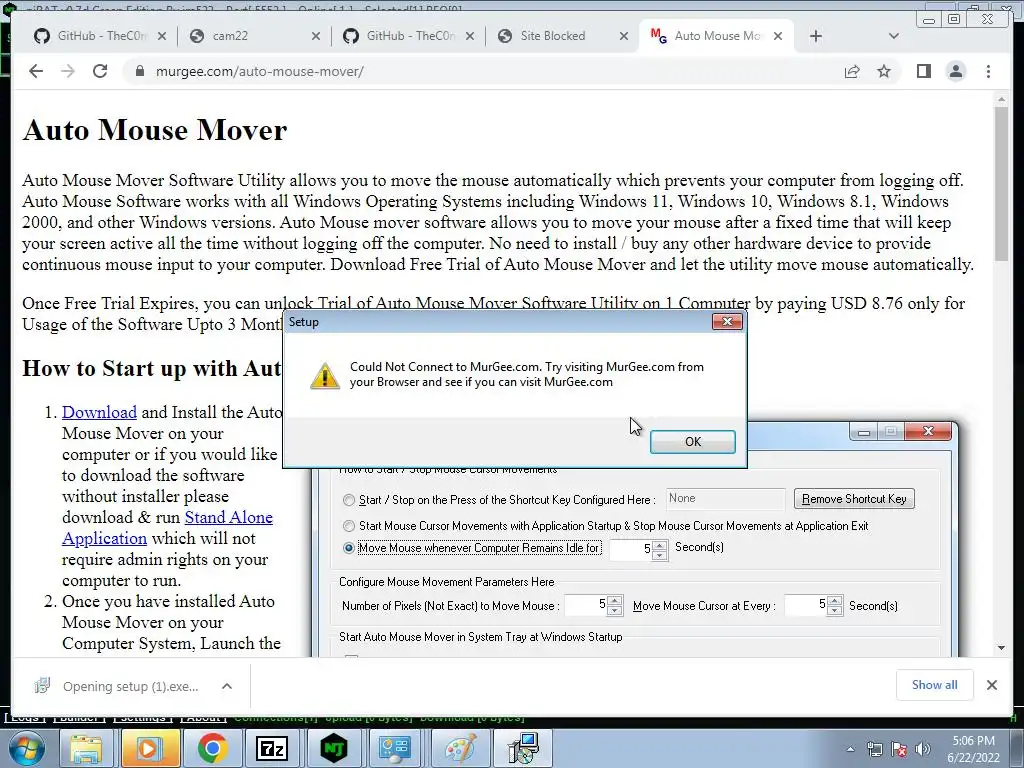The image size is (1024, 768).
Task: Select the Application Startup radio option in the screenshot
Action: (x=349, y=526)
